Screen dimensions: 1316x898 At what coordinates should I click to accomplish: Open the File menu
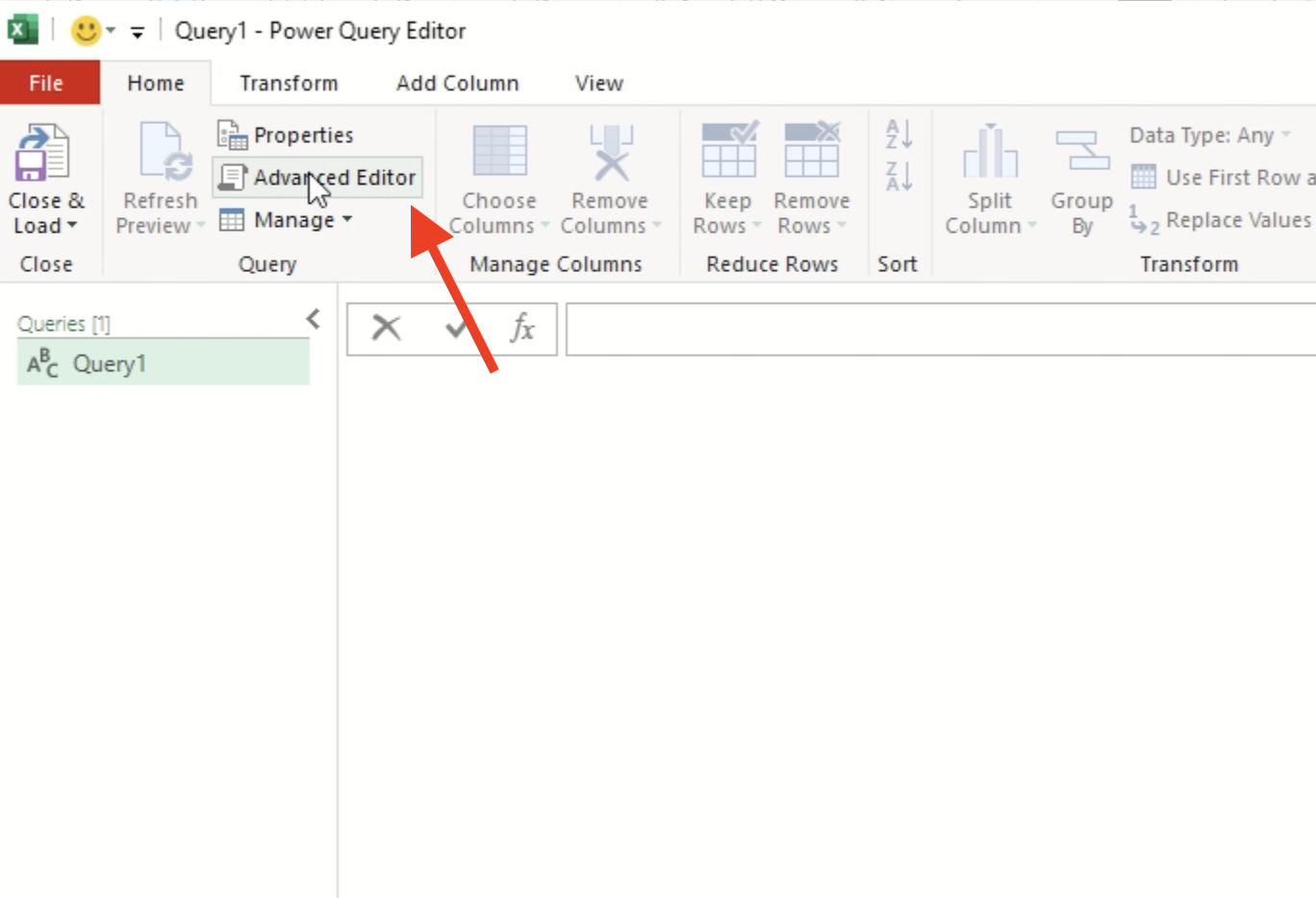pos(48,83)
